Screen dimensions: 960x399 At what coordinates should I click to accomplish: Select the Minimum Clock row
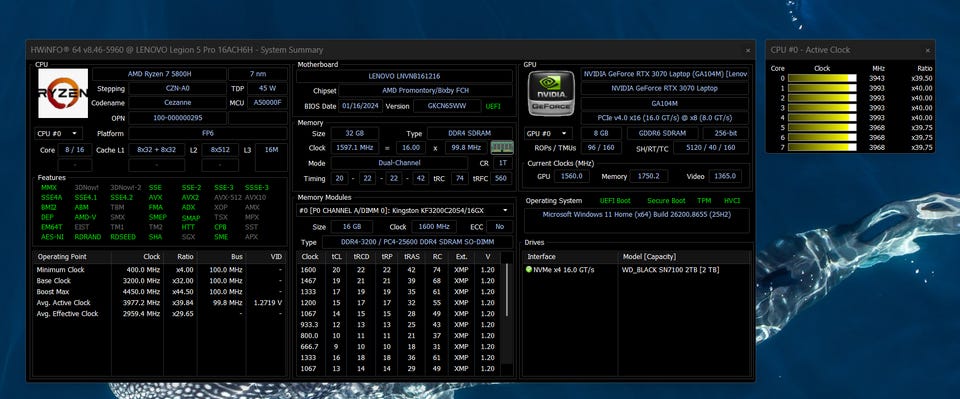[159, 270]
